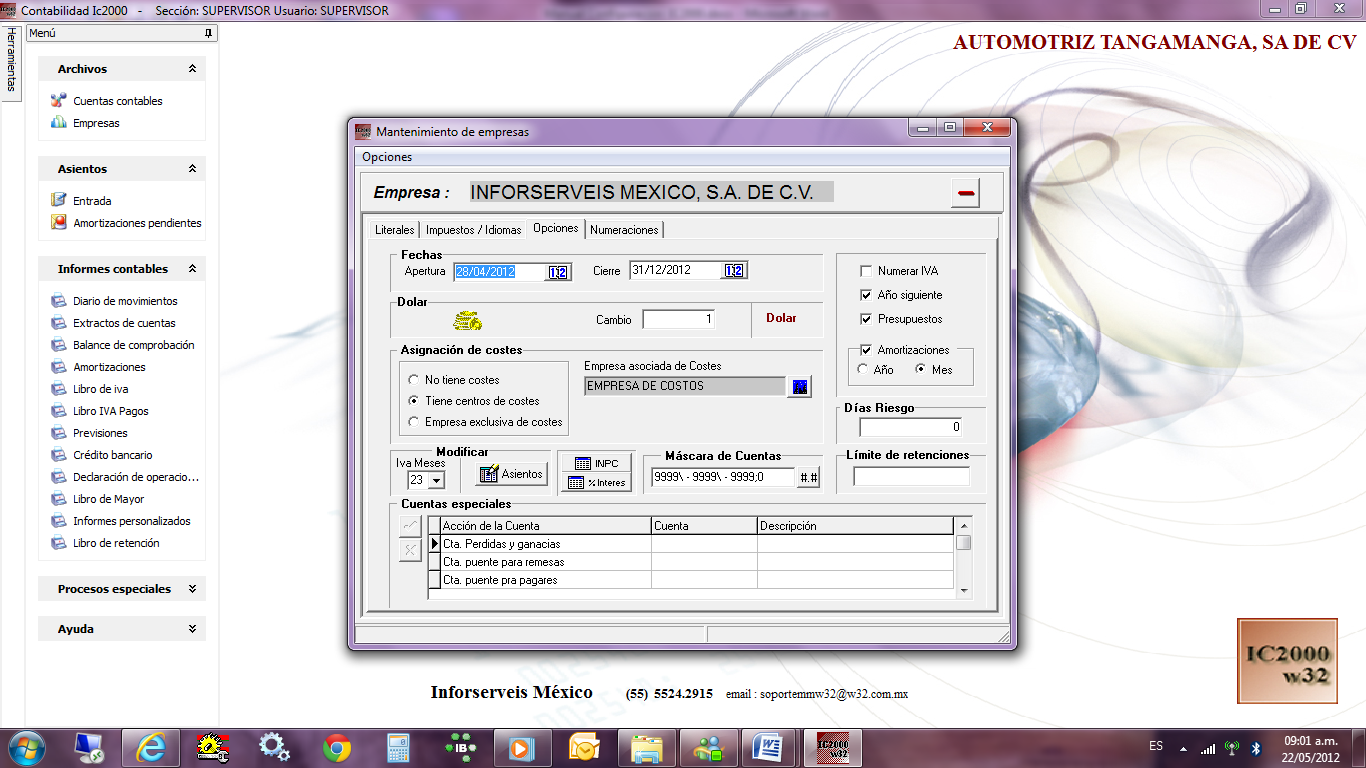This screenshot has height=768, width=1366.
Task: Toggle the Amortizaciones checkbox
Action: point(866,350)
